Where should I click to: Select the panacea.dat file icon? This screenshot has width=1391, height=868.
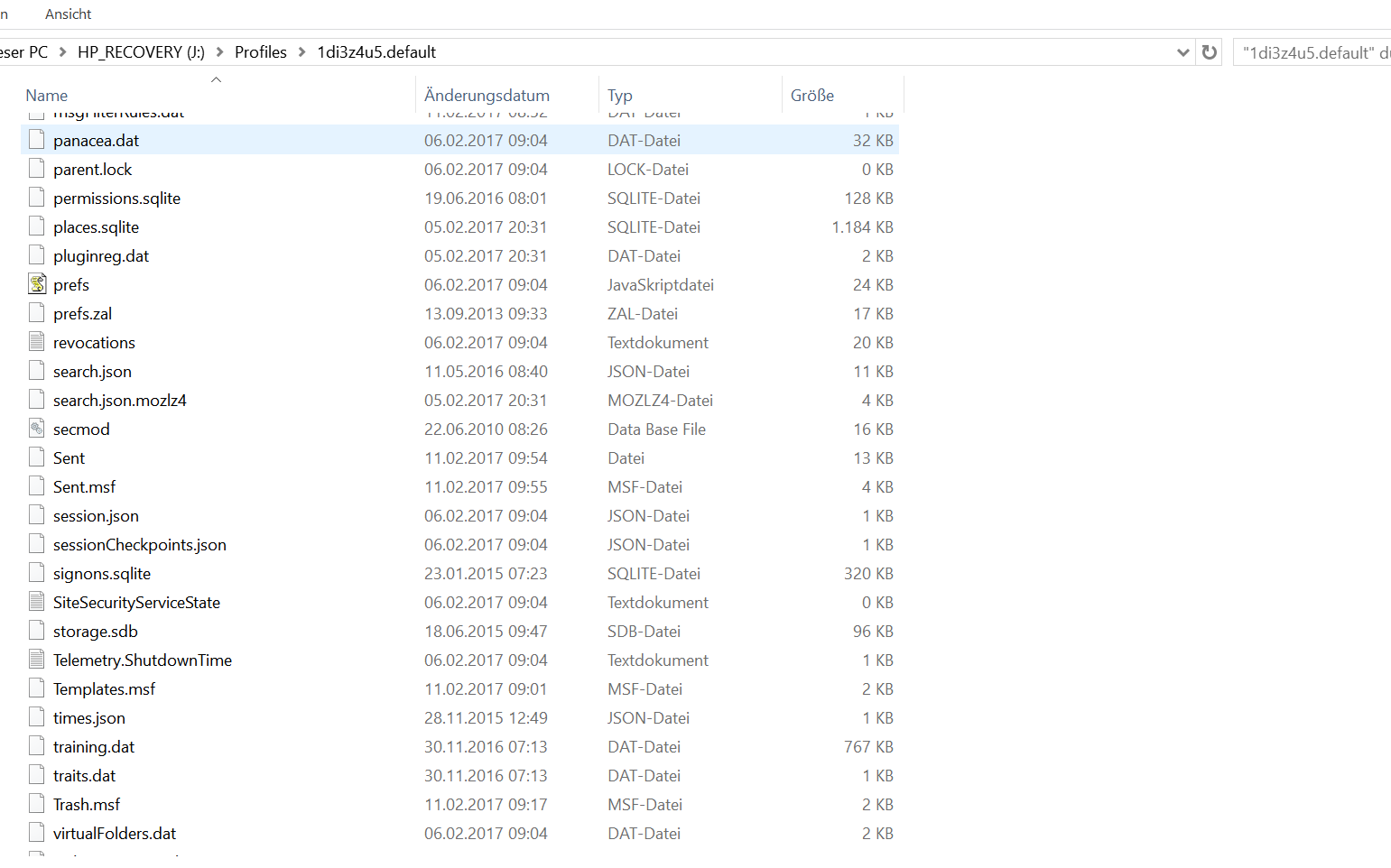(36, 140)
